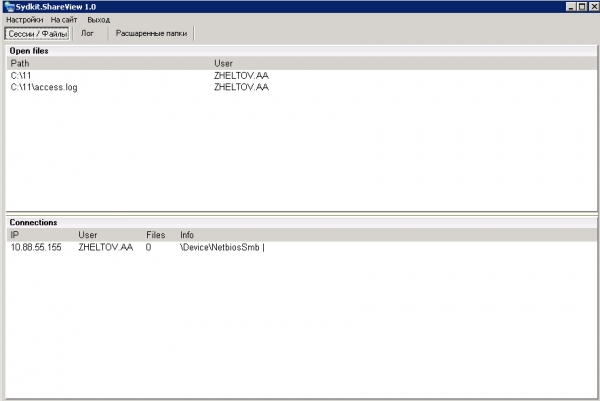Select the 10.88.55.155 connection row
Screen dimensions: 600x401
[x=302, y=248]
